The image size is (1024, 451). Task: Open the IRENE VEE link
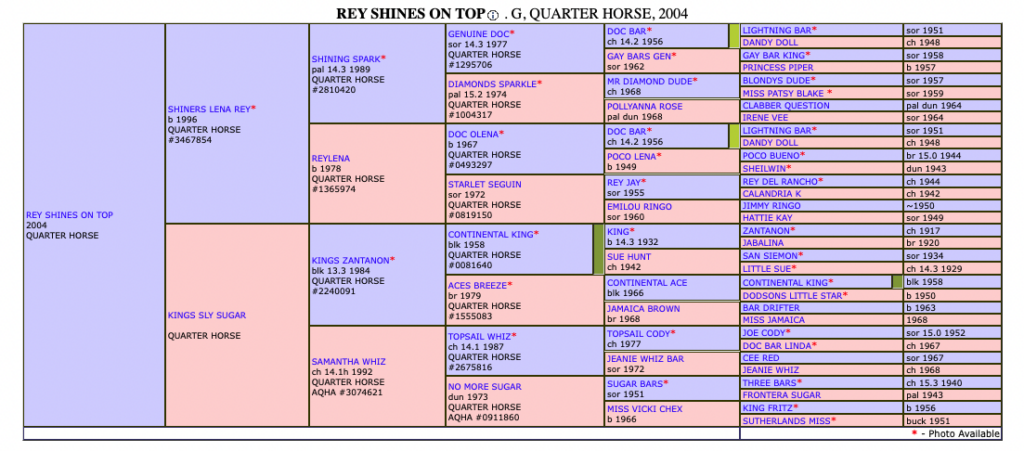click(765, 118)
